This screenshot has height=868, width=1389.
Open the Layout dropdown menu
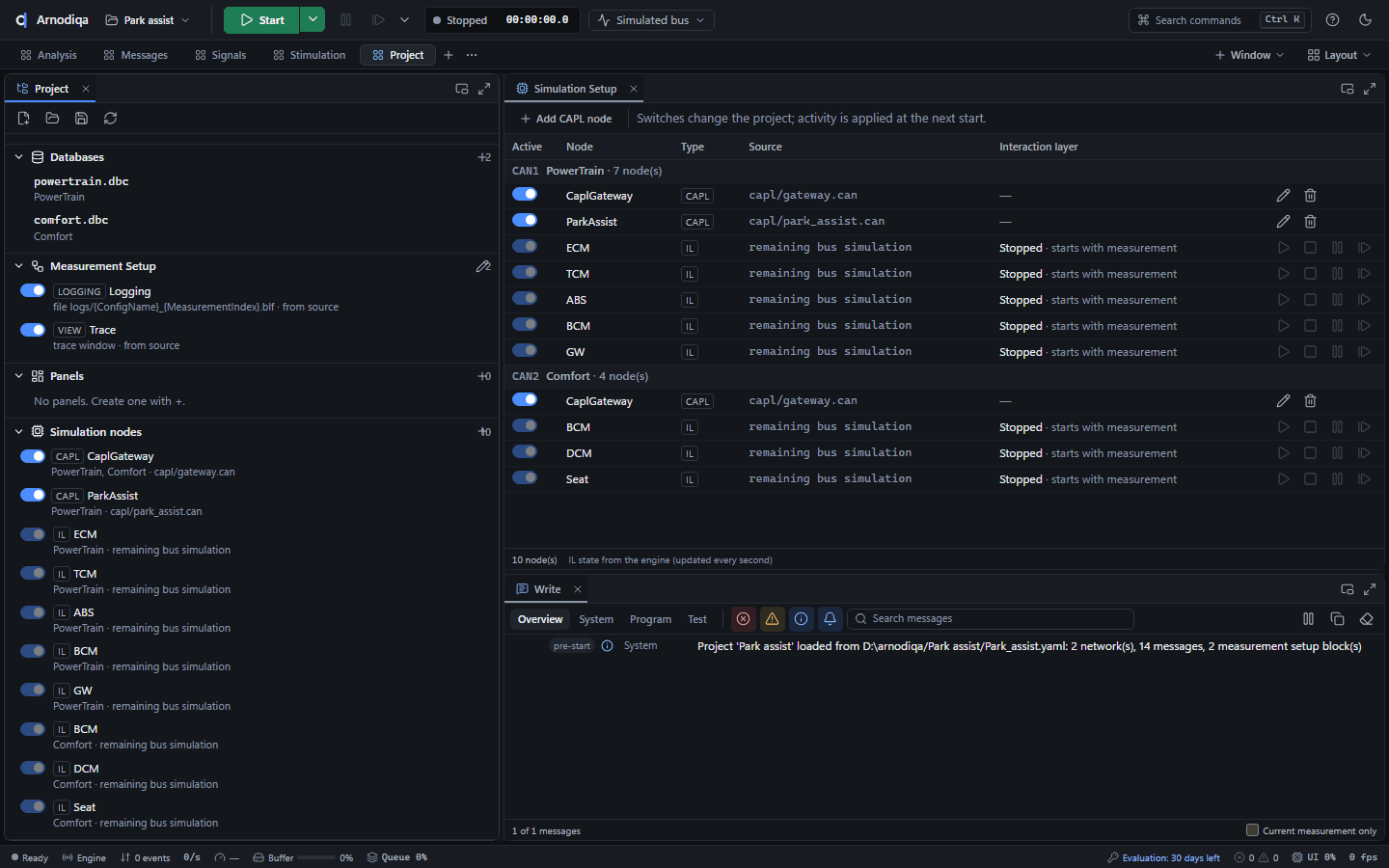coord(1339,55)
